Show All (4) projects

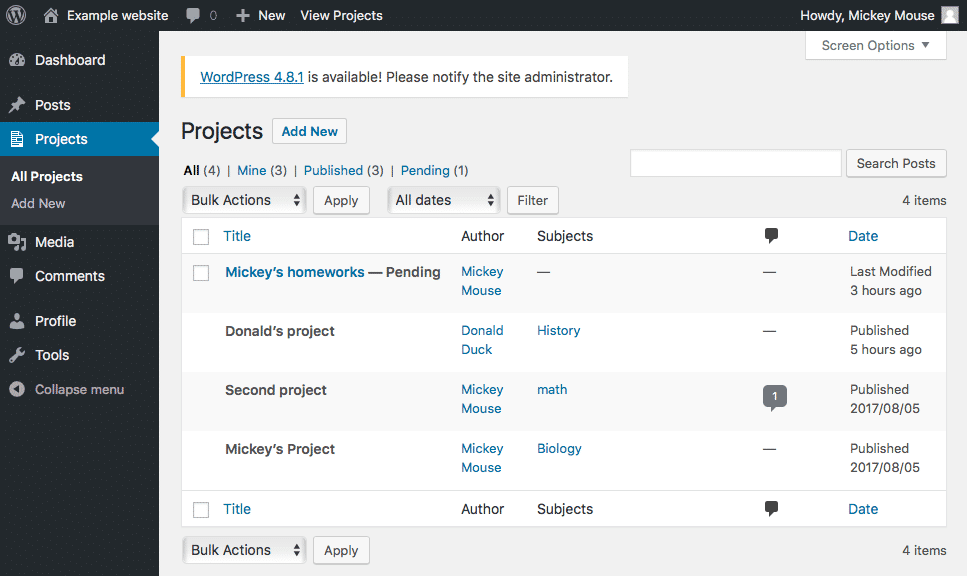point(202,170)
